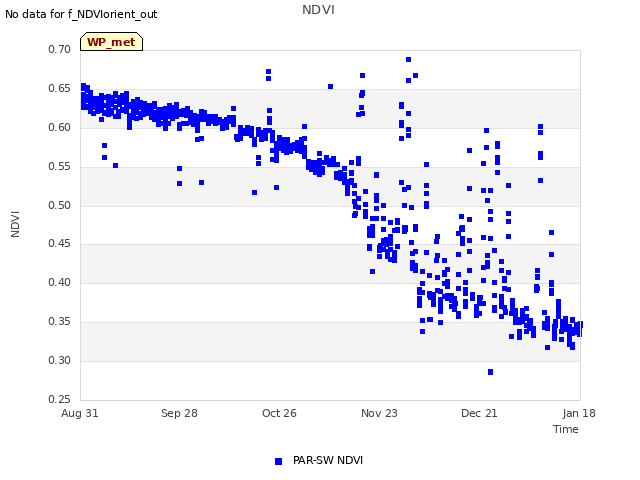This screenshot has width=640, height=480.
Task: Click the 0.35 y-axis tick label
Action: [60, 322]
